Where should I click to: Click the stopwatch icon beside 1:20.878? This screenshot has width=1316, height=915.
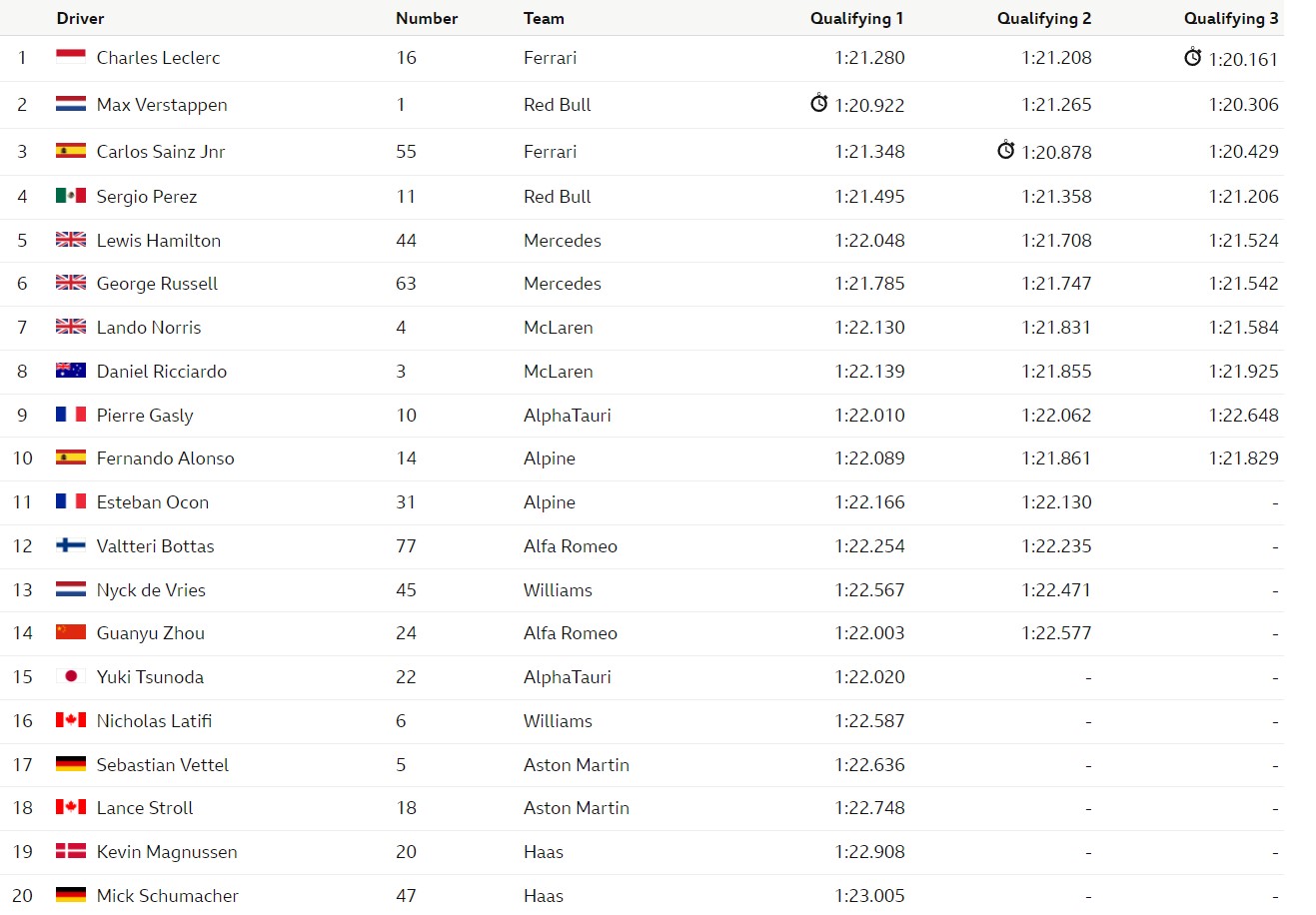(x=1006, y=150)
